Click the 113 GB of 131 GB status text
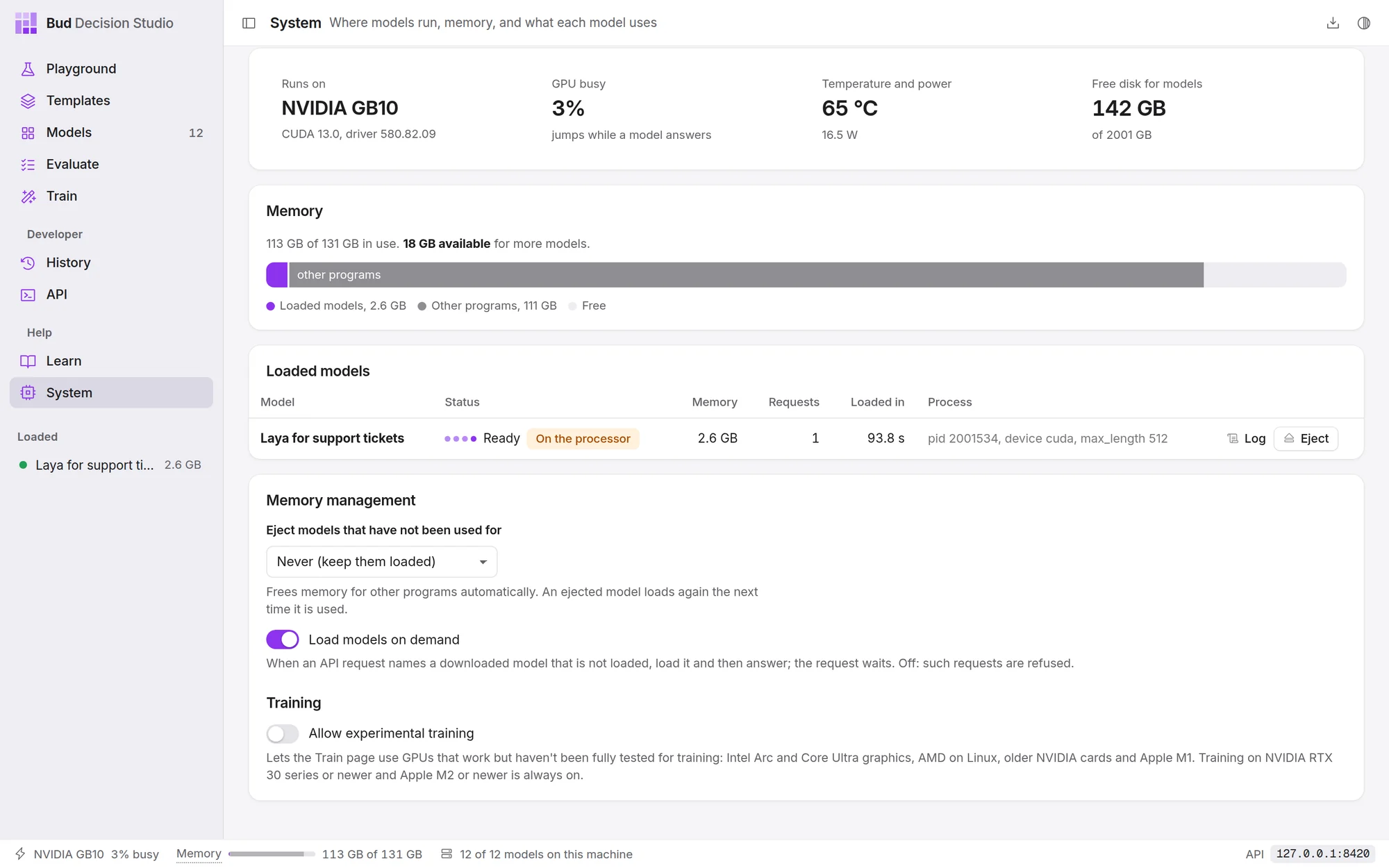Image resolution: width=1389 pixels, height=868 pixels. [x=372, y=854]
